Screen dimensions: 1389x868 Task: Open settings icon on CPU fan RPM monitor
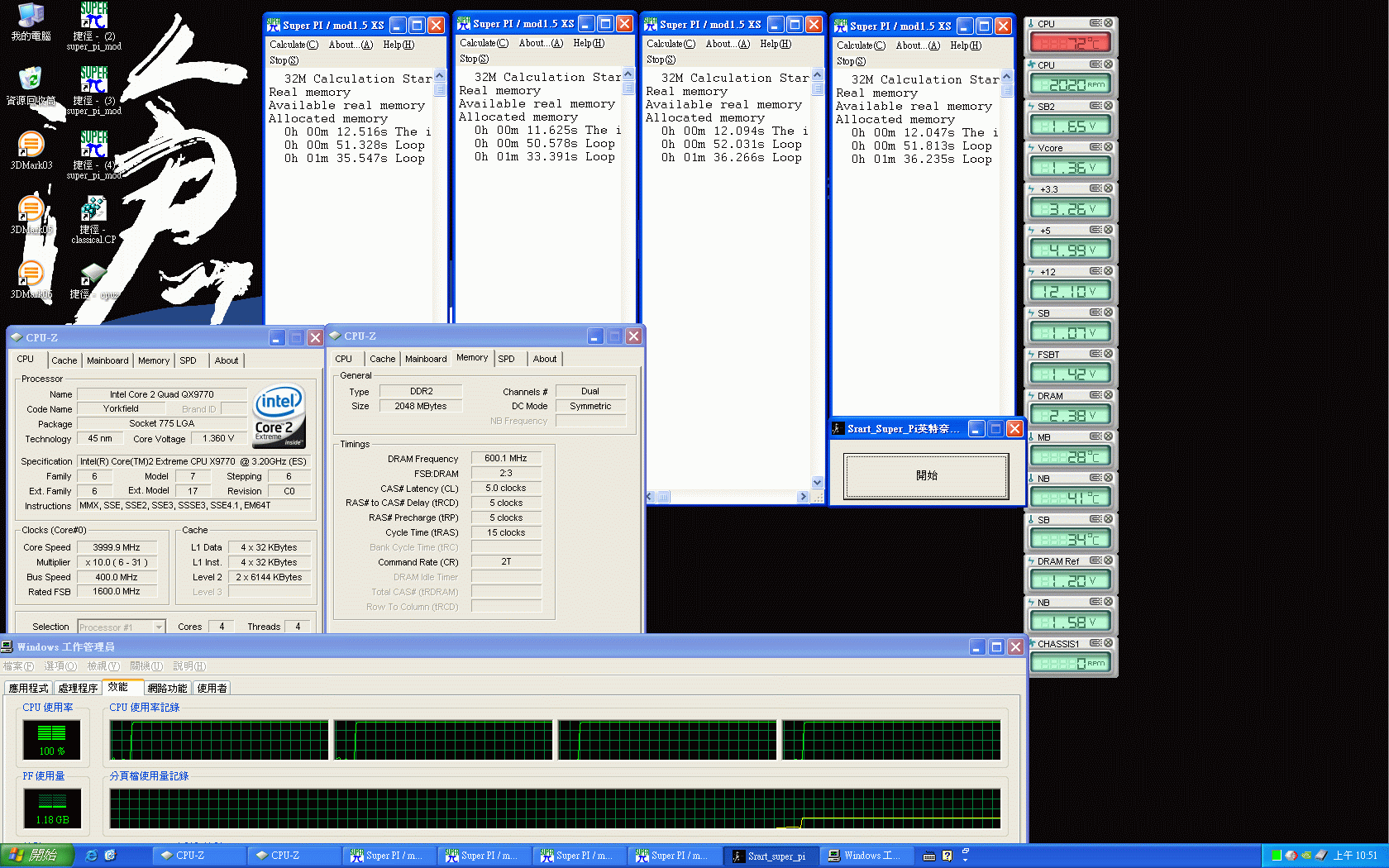[x=1095, y=64]
